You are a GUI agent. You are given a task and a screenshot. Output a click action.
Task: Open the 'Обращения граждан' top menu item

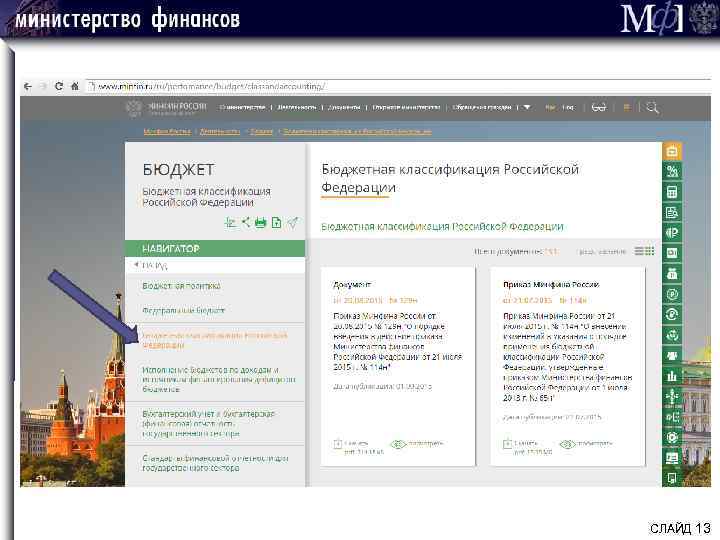pyautogui.click(x=482, y=107)
